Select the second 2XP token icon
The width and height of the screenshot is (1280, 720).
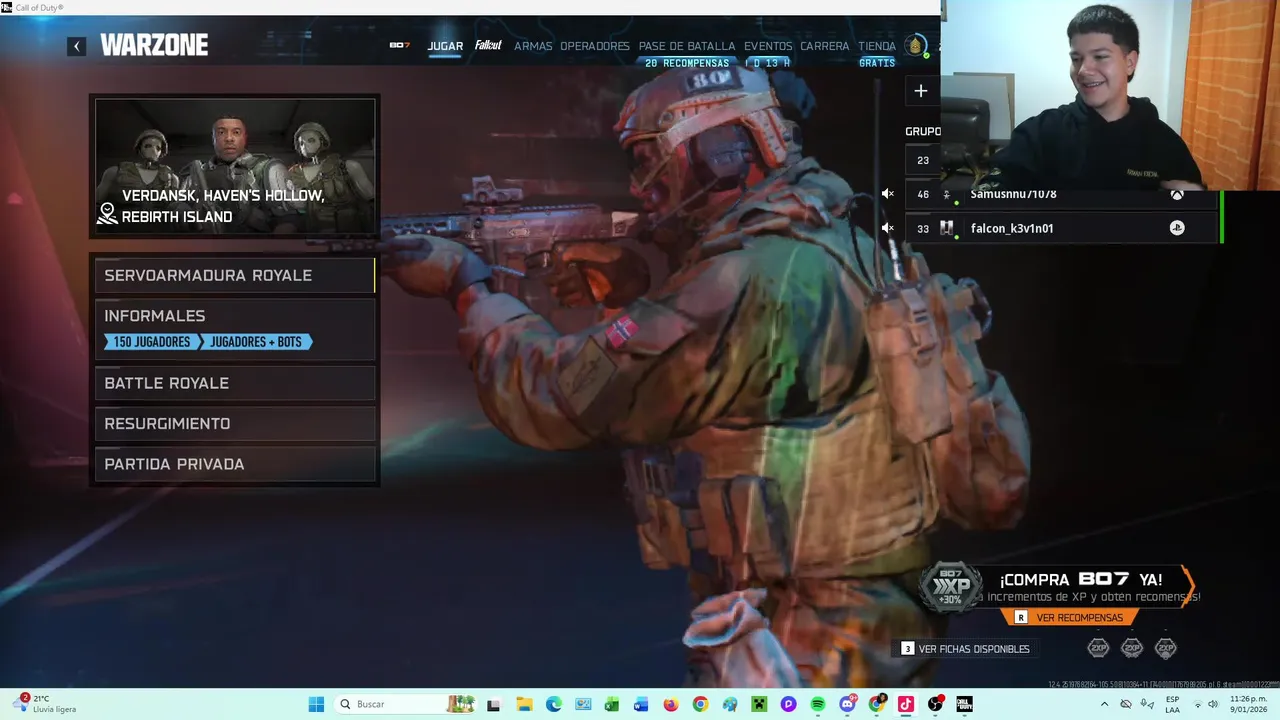click(x=1132, y=648)
